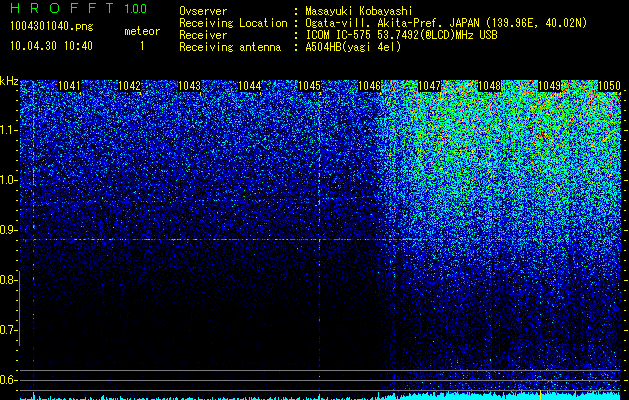Click the Receiver label
The height and width of the screenshot is (400, 629).
click(203, 35)
